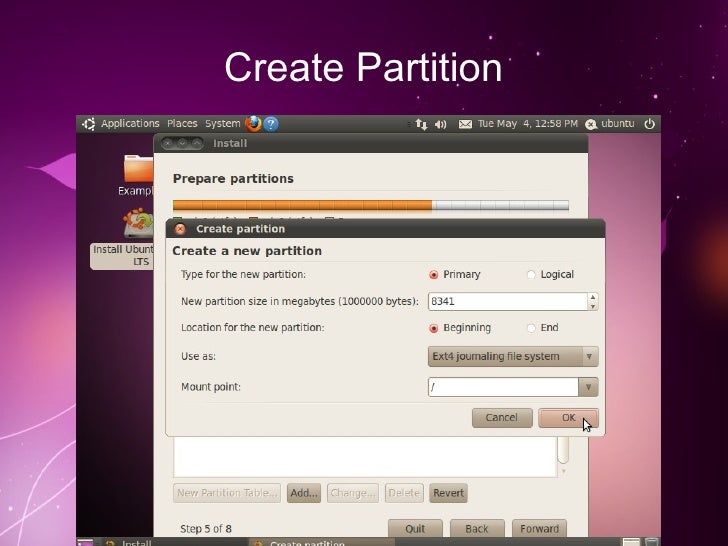Image resolution: width=728 pixels, height=546 pixels.
Task: Confirm the new partition with OK
Action: tap(568, 418)
